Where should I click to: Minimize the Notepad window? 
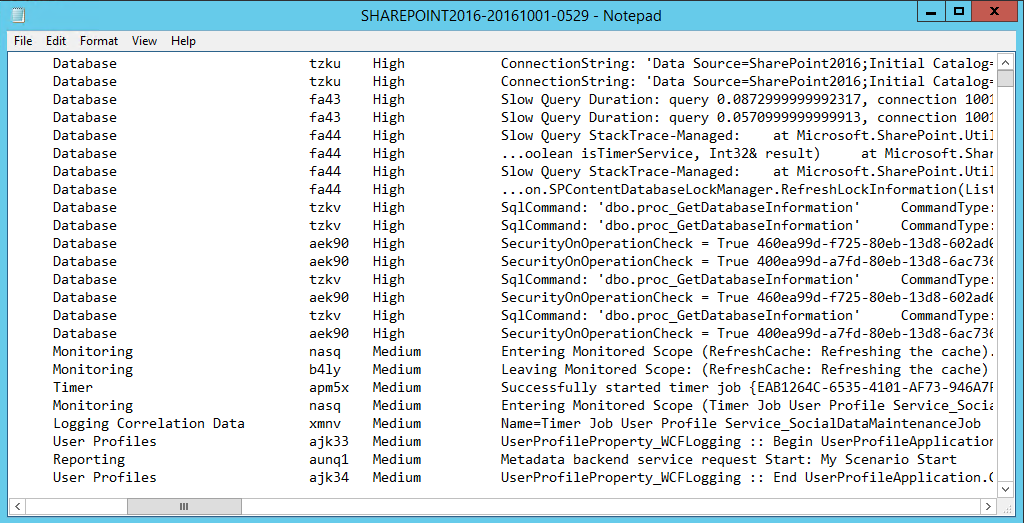tap(933, 12)
